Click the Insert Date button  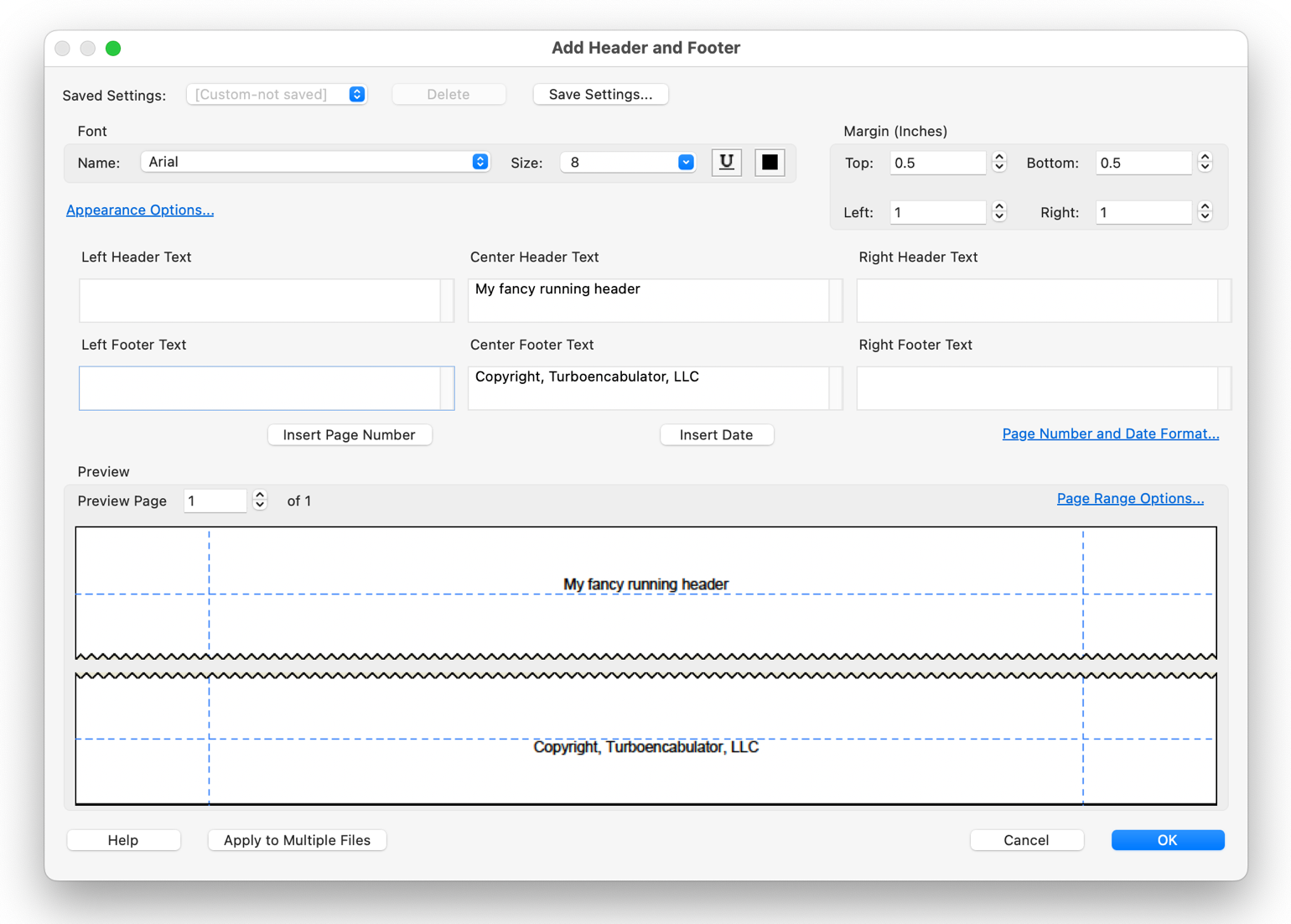(x=717, y=434)
